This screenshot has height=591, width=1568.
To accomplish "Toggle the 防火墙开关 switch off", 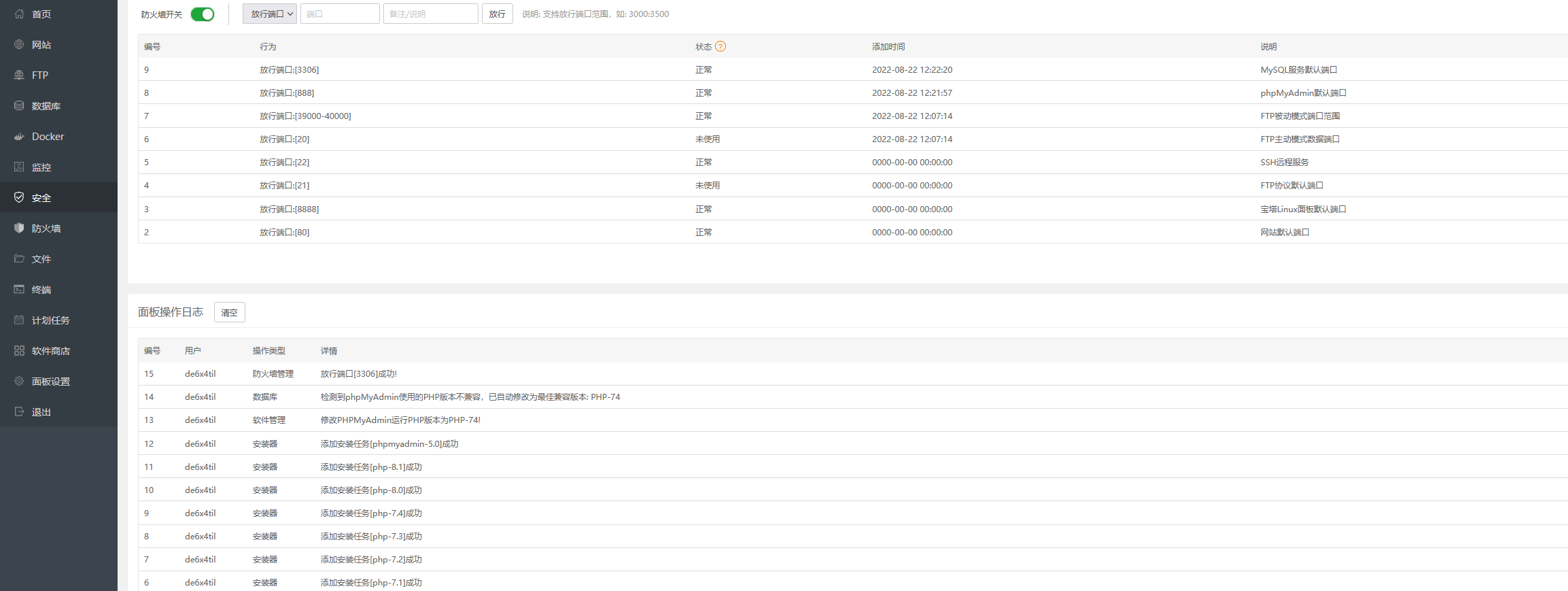I will click(x=203, y=14).
